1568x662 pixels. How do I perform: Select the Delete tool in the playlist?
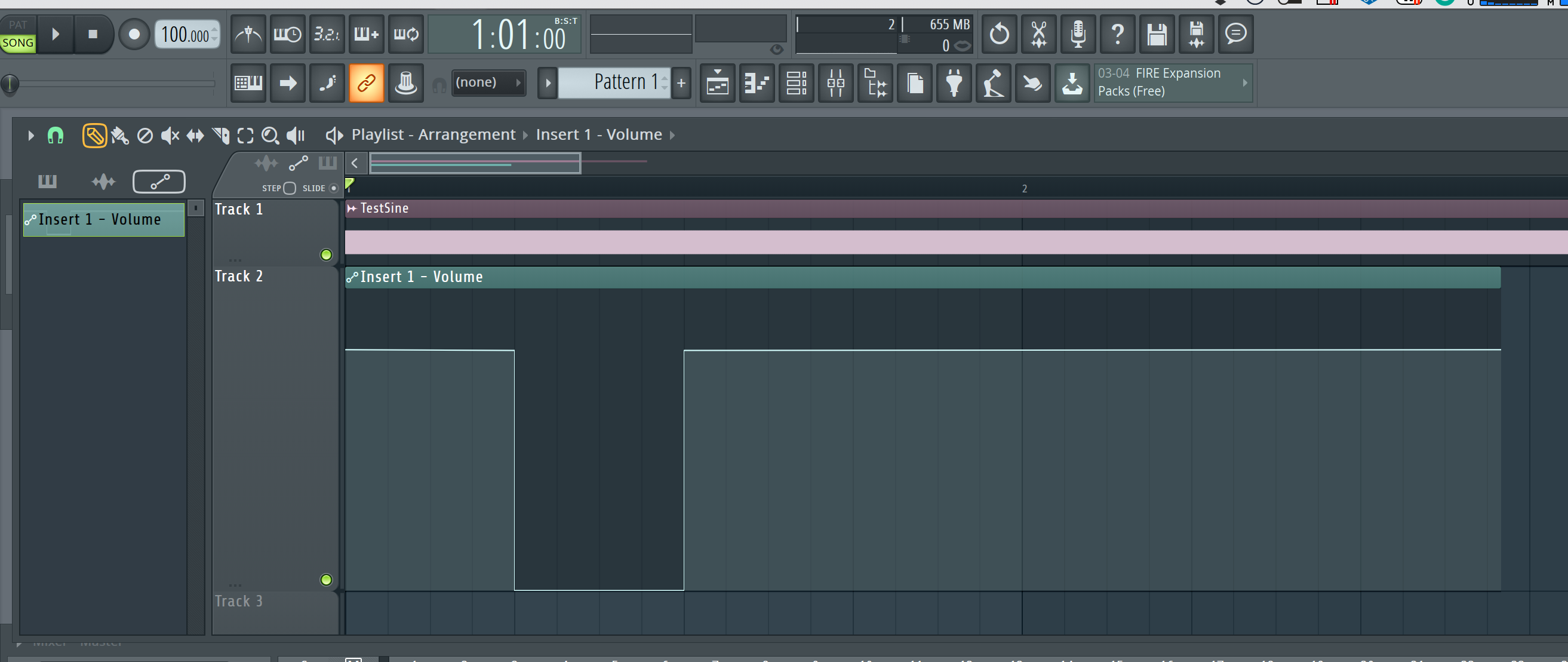tap(145, 135)
